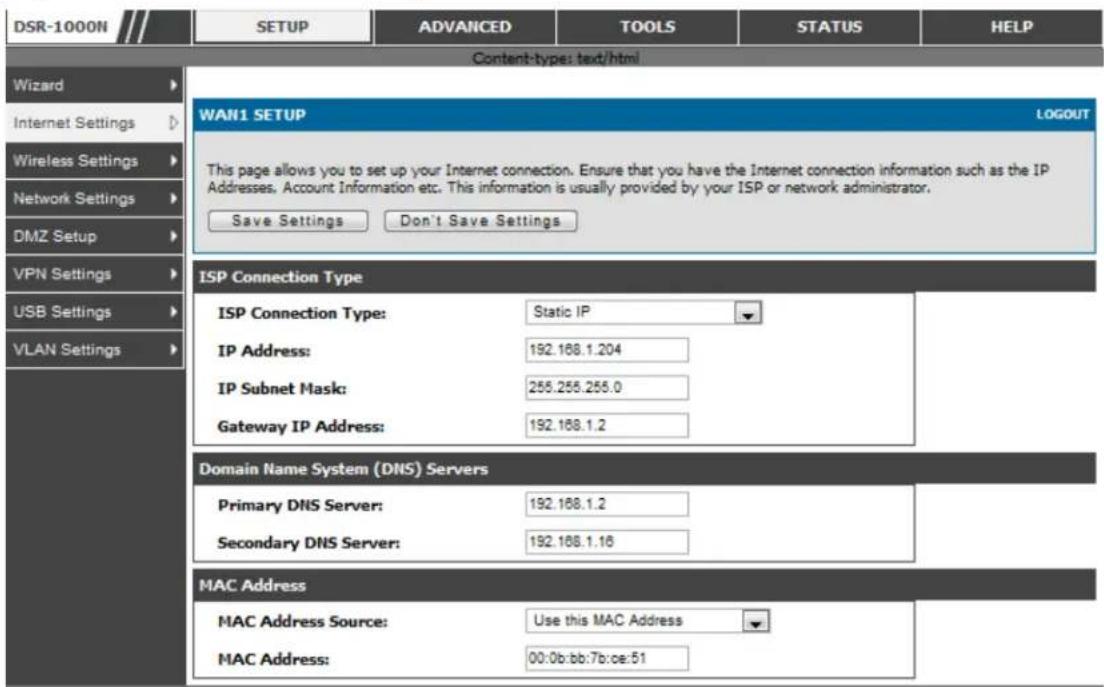Click the MAC Address section header
Viewport: 1104px width, 687px height.
(644, 585)
